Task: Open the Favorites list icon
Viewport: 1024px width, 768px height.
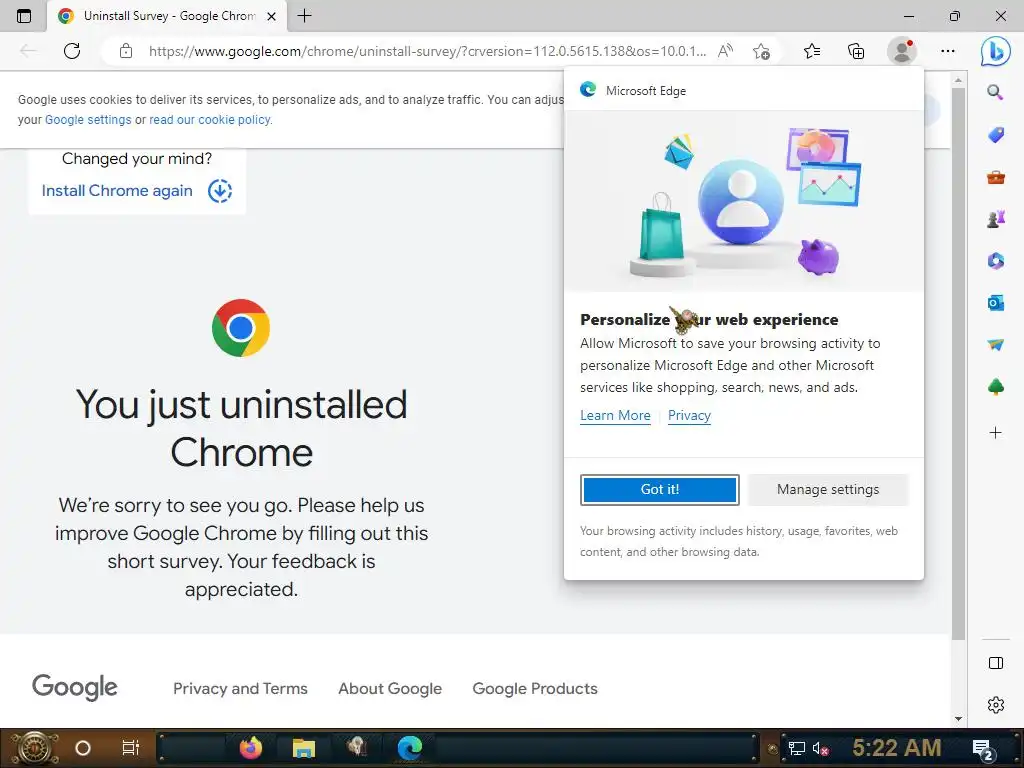Action: point(812,51)
